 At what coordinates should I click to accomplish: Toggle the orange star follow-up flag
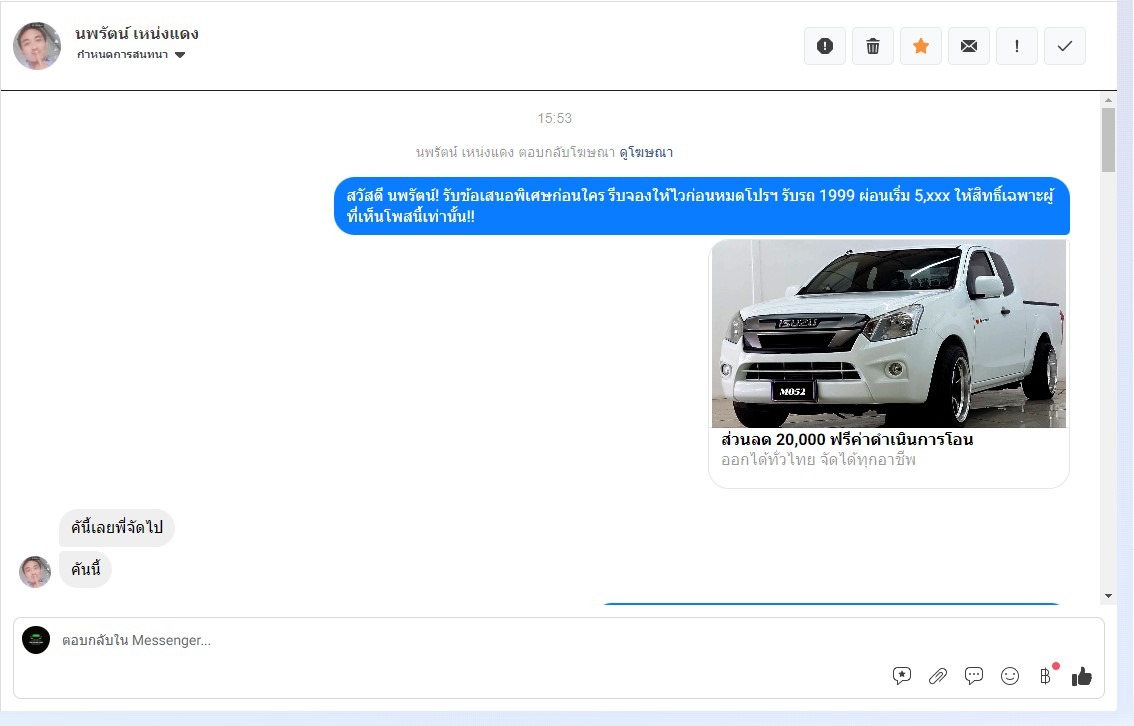point(921,46)
